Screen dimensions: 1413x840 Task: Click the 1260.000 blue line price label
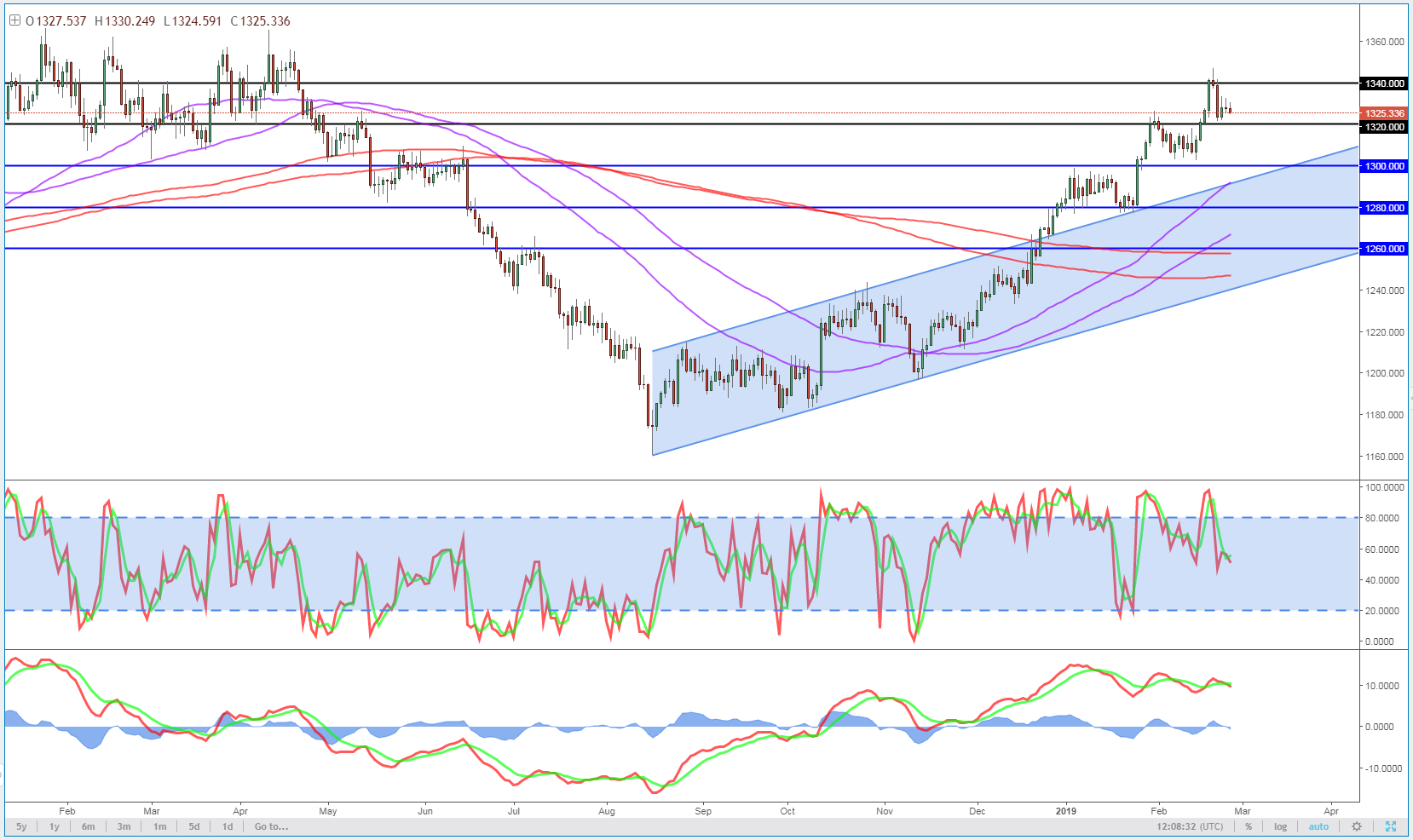pos(1384,249)
